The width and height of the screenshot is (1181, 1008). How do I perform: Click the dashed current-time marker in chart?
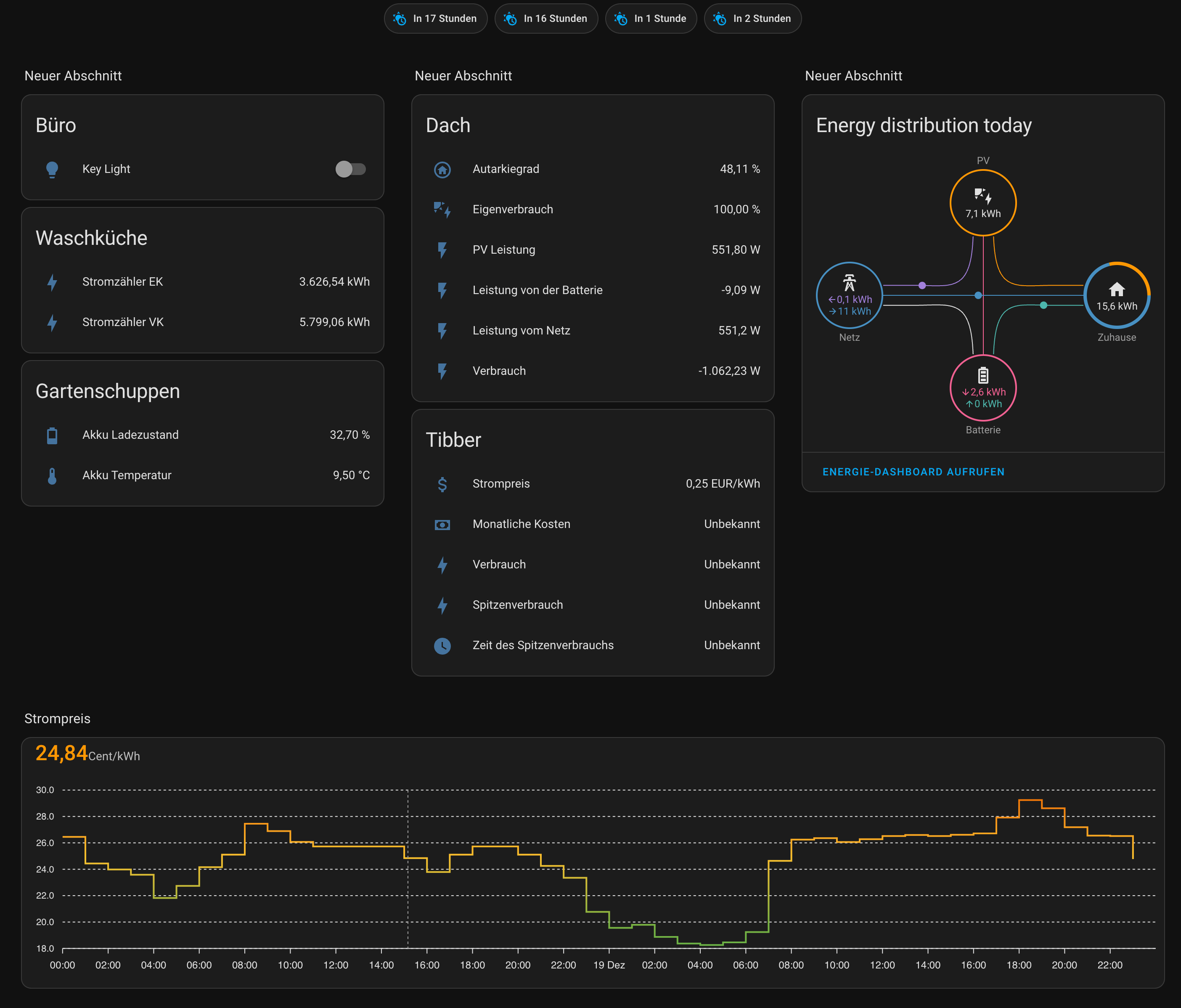408,869
